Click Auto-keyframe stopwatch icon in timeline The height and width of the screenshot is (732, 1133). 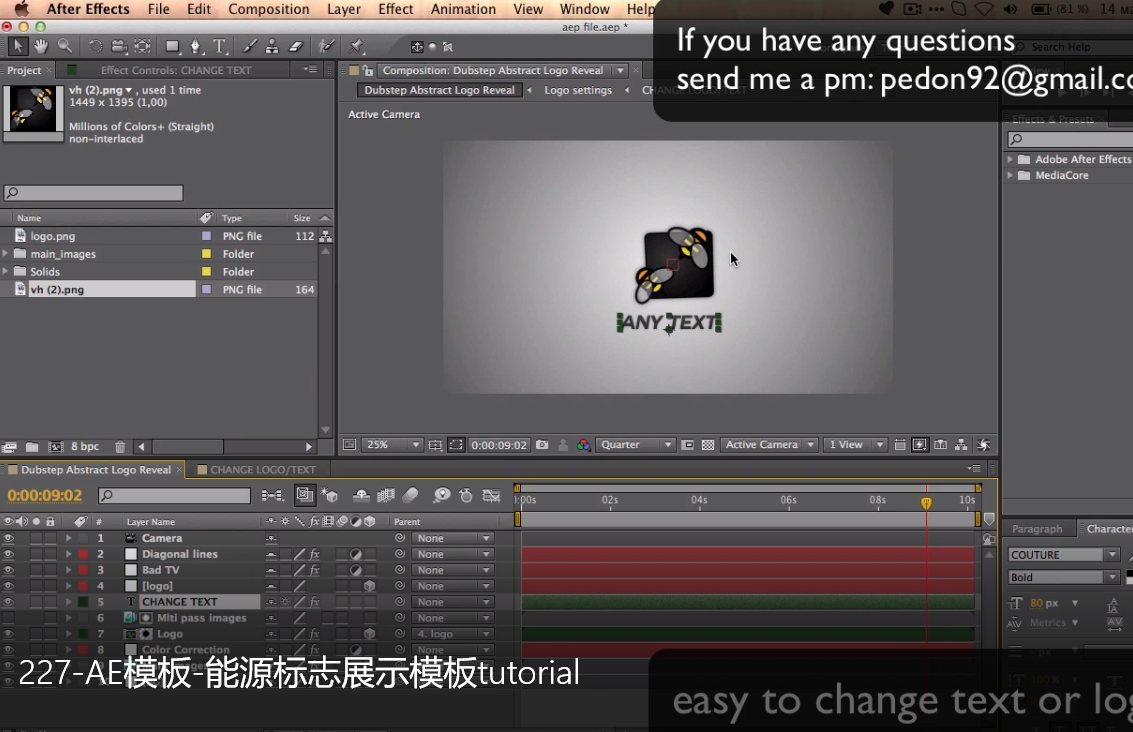pos(466,495)
